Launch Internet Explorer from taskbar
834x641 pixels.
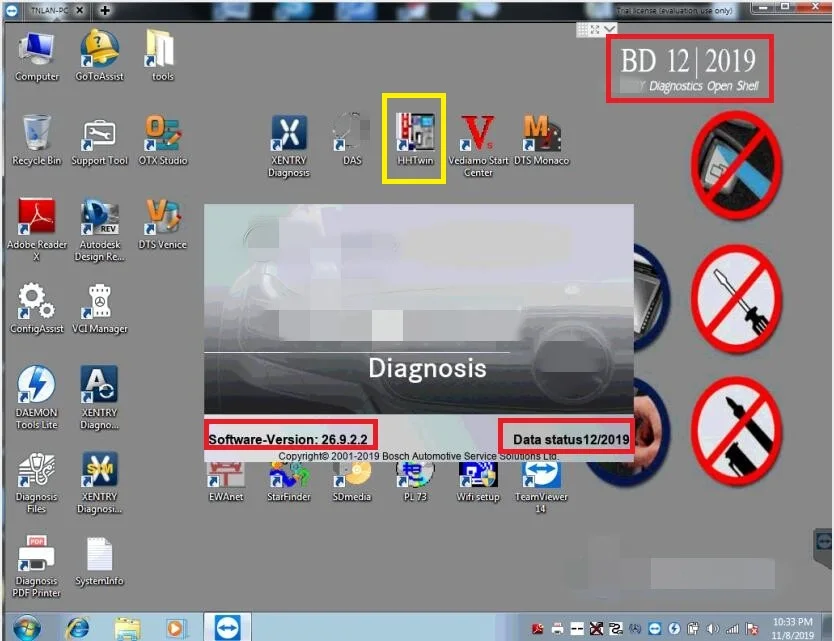[78, 628]
